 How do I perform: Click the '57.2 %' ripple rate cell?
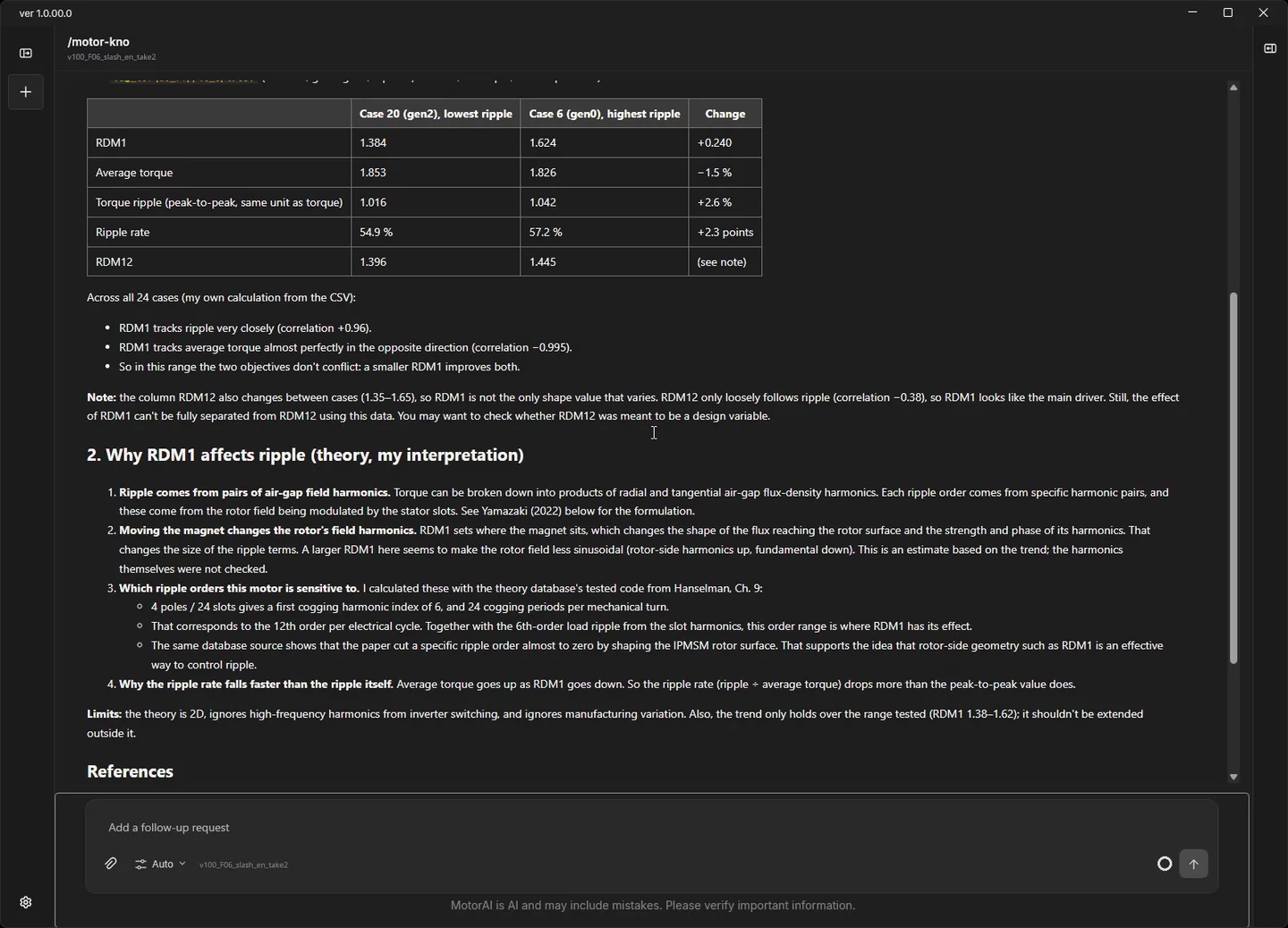coord(605,232)
